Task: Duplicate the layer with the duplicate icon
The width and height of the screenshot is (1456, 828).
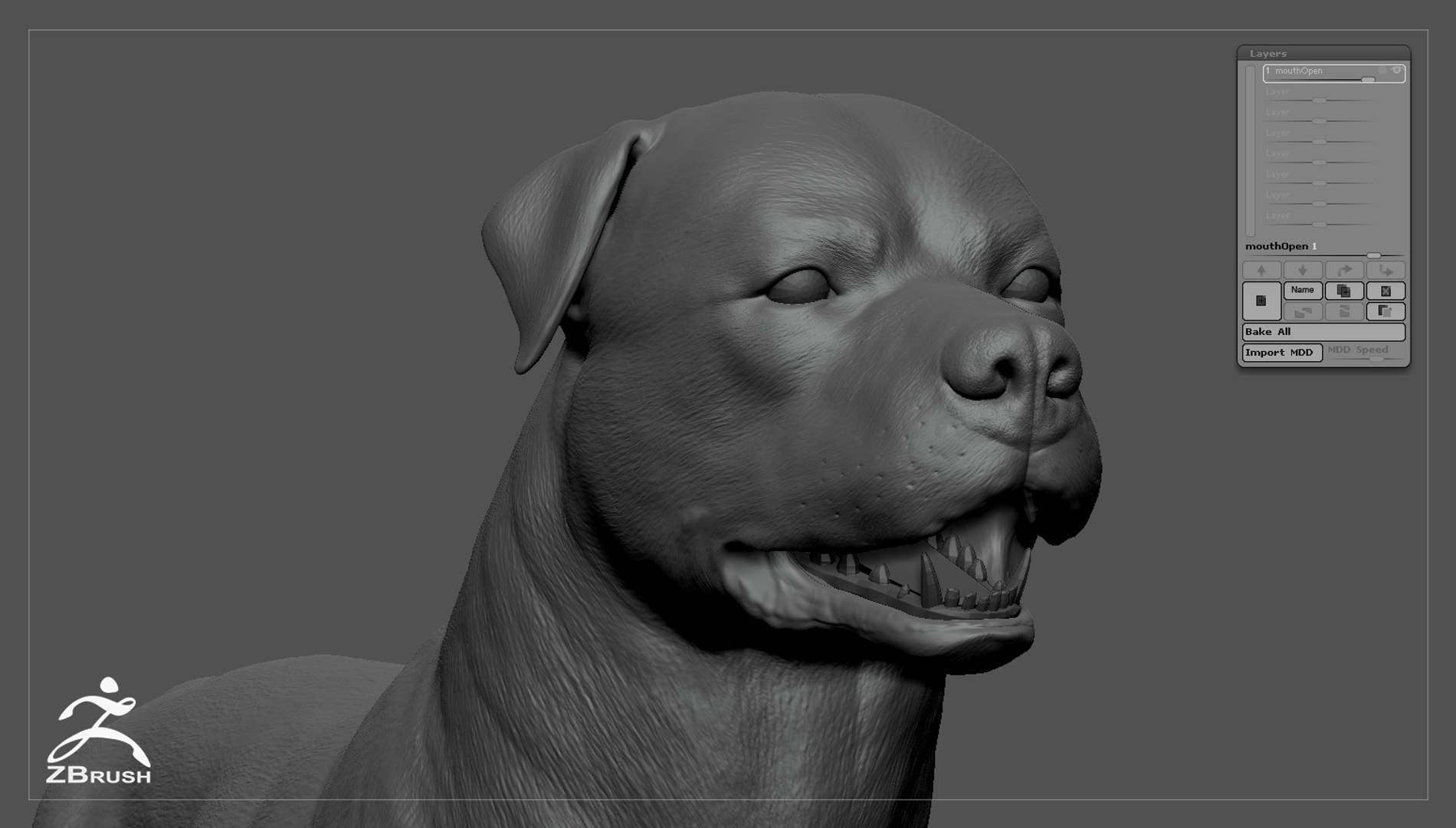Action: (1344, 291)
